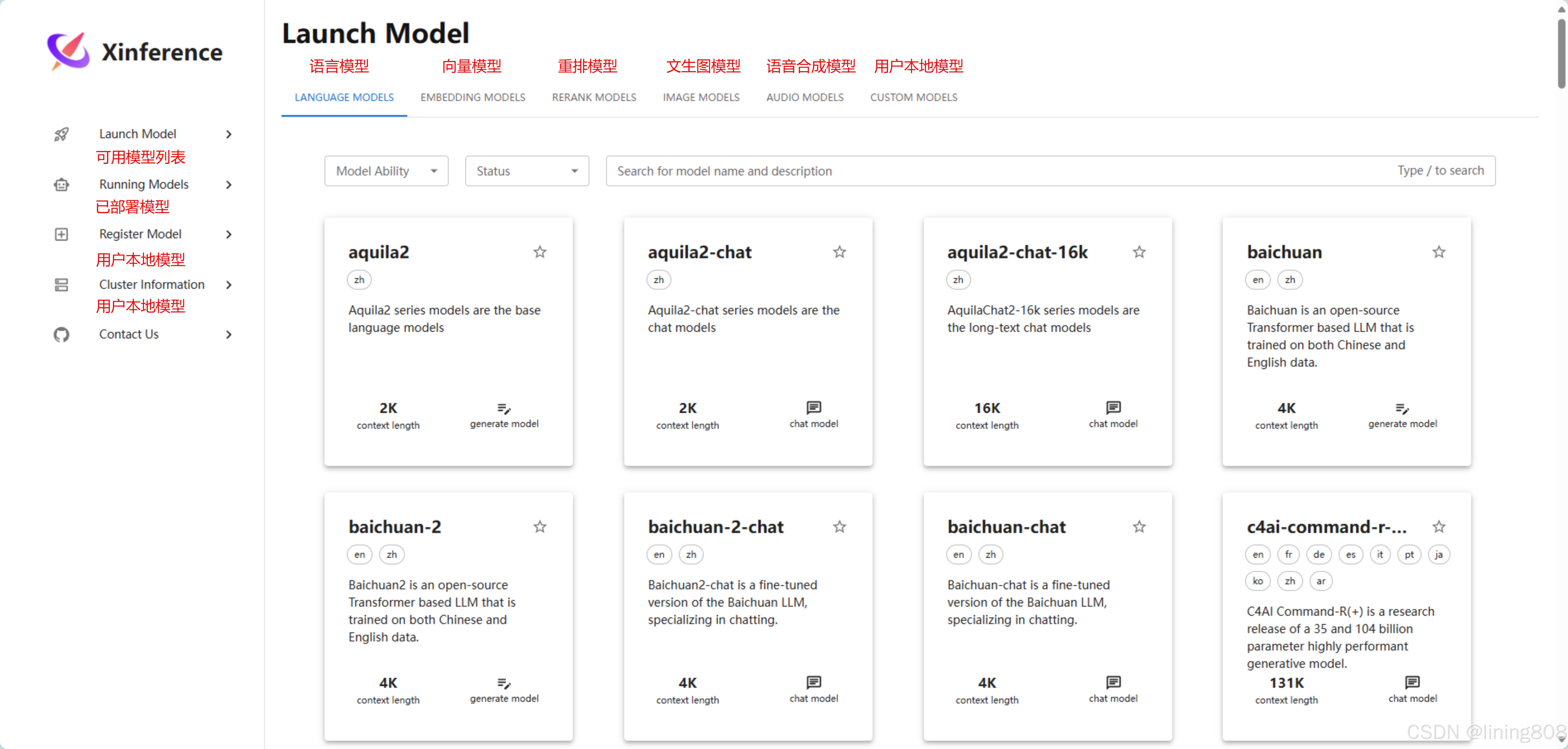1568x749 pixels.
Task: Click the plus-box Register Model icon
Action: click(61, 234)
